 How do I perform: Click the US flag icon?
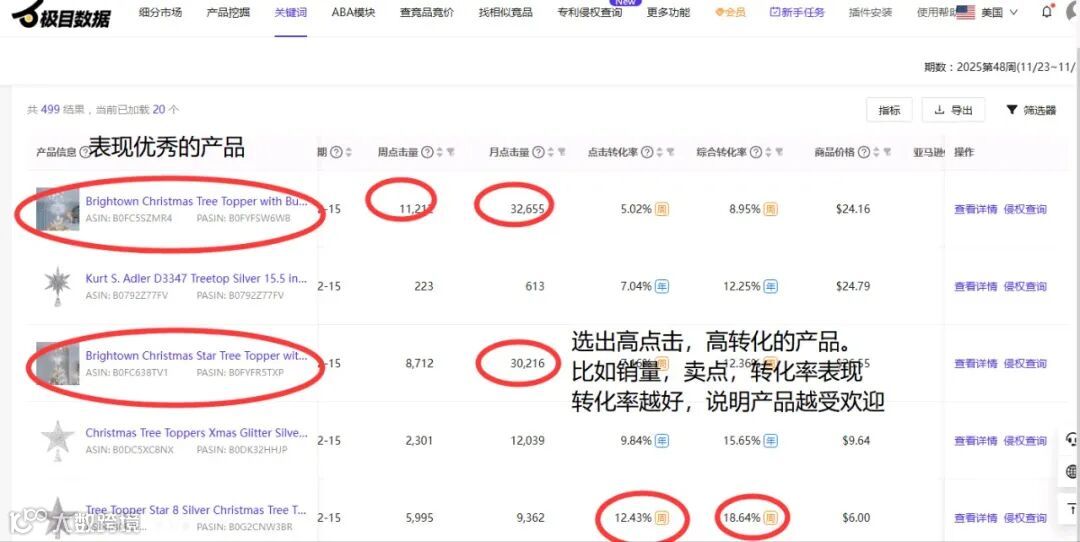tap(966, 12)
